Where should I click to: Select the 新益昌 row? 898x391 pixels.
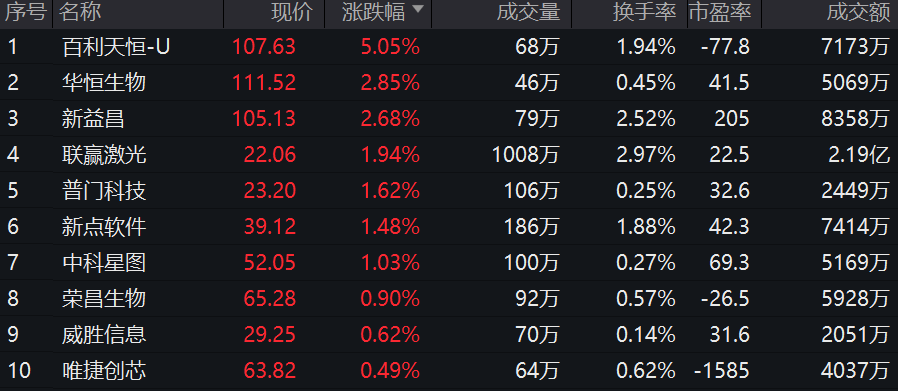(449, 119)
